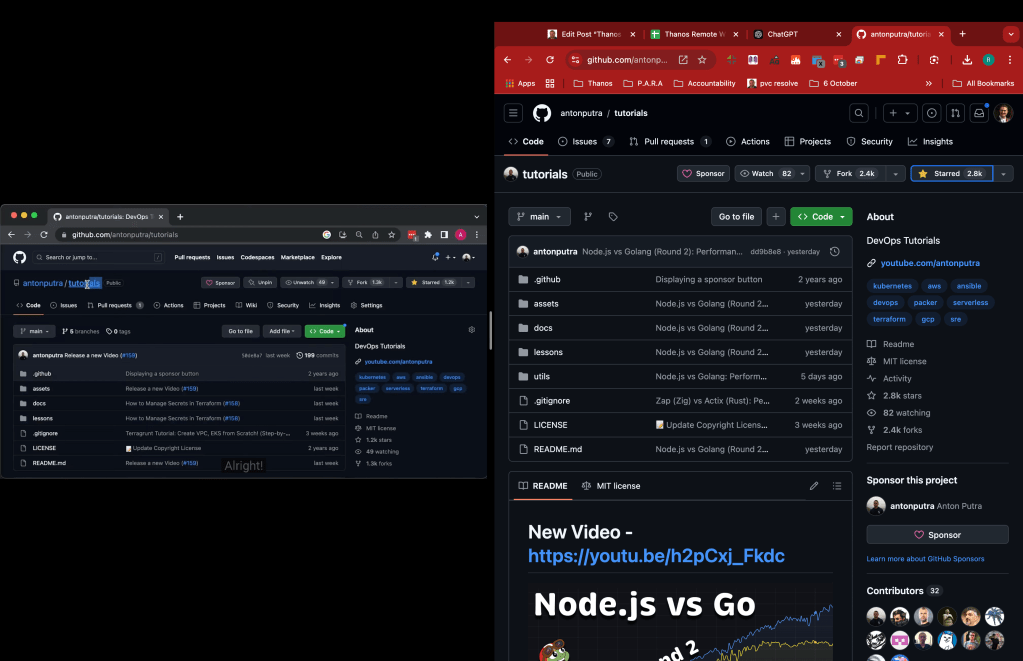Open the notifications bell in the left GitHub window
Image resolution: width=1023 pixels, height=661 pixels.
tap(435, 257)
